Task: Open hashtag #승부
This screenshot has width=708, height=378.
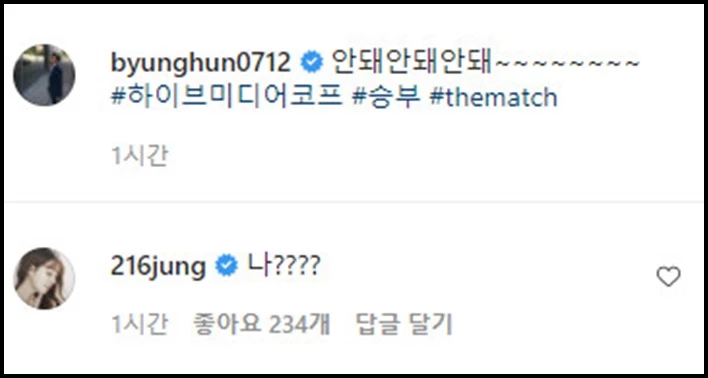Action: 386,97
